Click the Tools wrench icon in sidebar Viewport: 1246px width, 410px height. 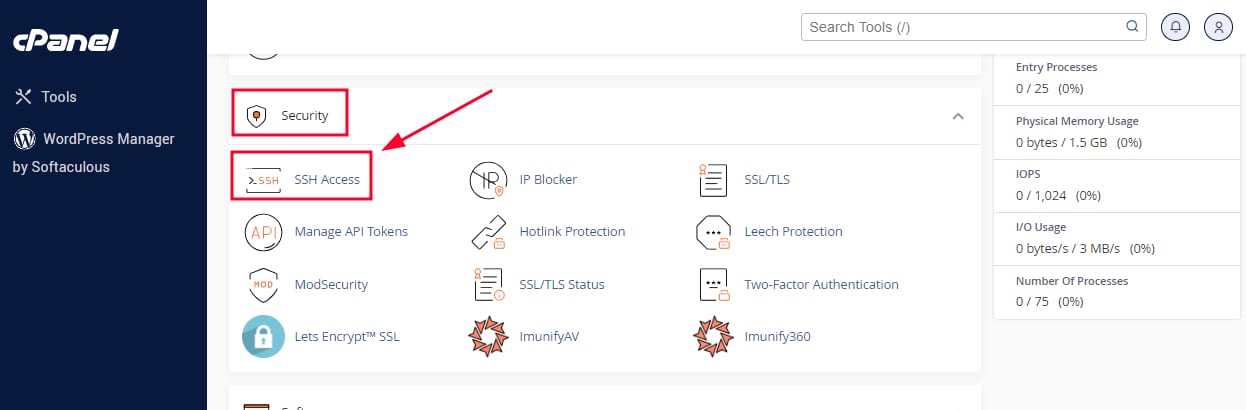point(23,97)
